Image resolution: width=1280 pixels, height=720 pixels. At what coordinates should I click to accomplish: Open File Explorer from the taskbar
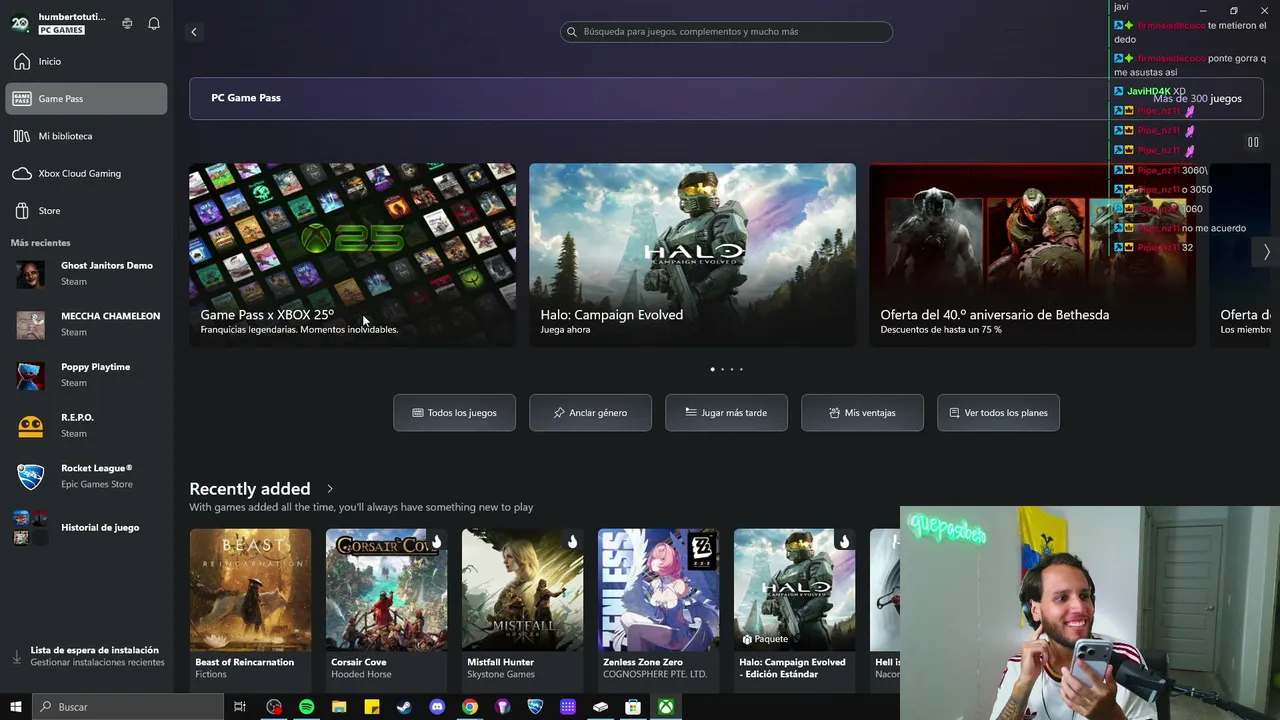coord(339,707)
